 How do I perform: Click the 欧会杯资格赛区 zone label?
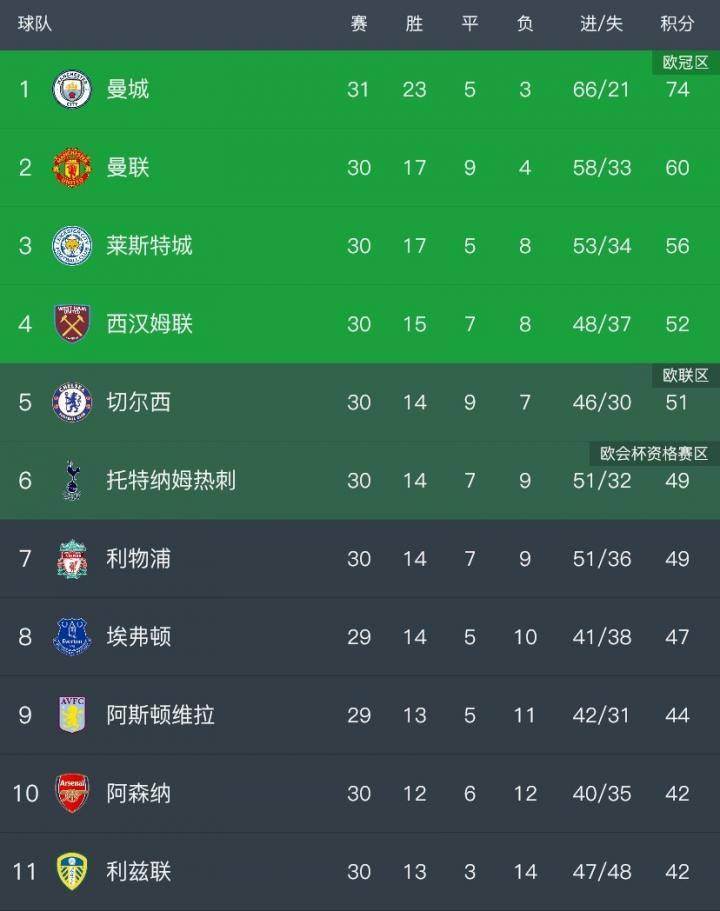pos(654,454)
